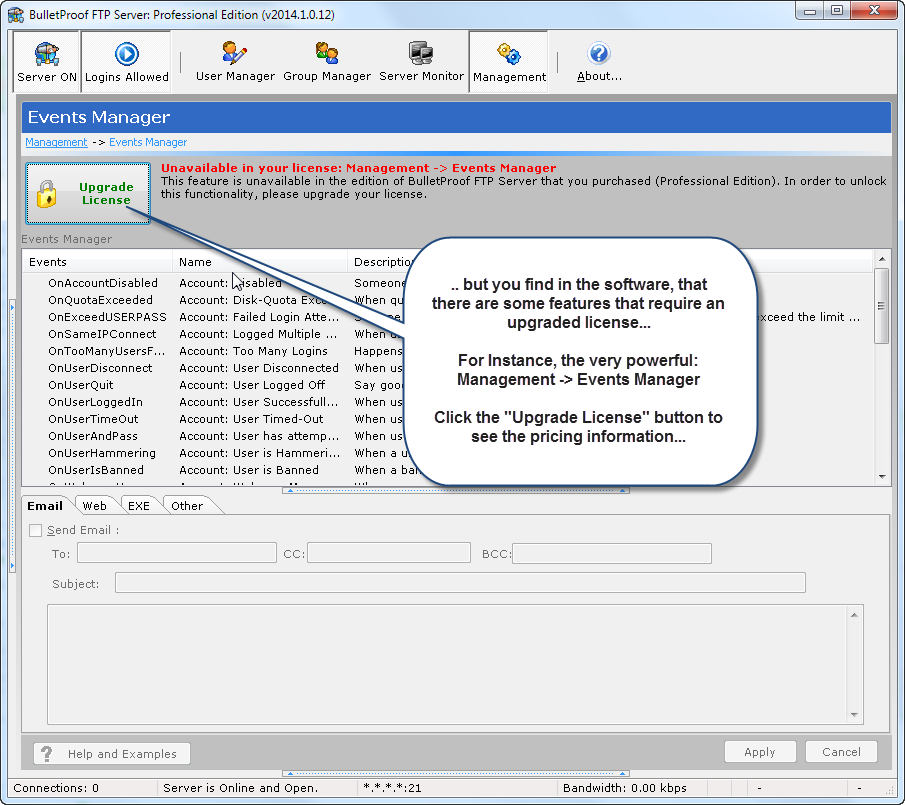
Task: Enable the Send Email checkbox
Action: pos(36,530)
